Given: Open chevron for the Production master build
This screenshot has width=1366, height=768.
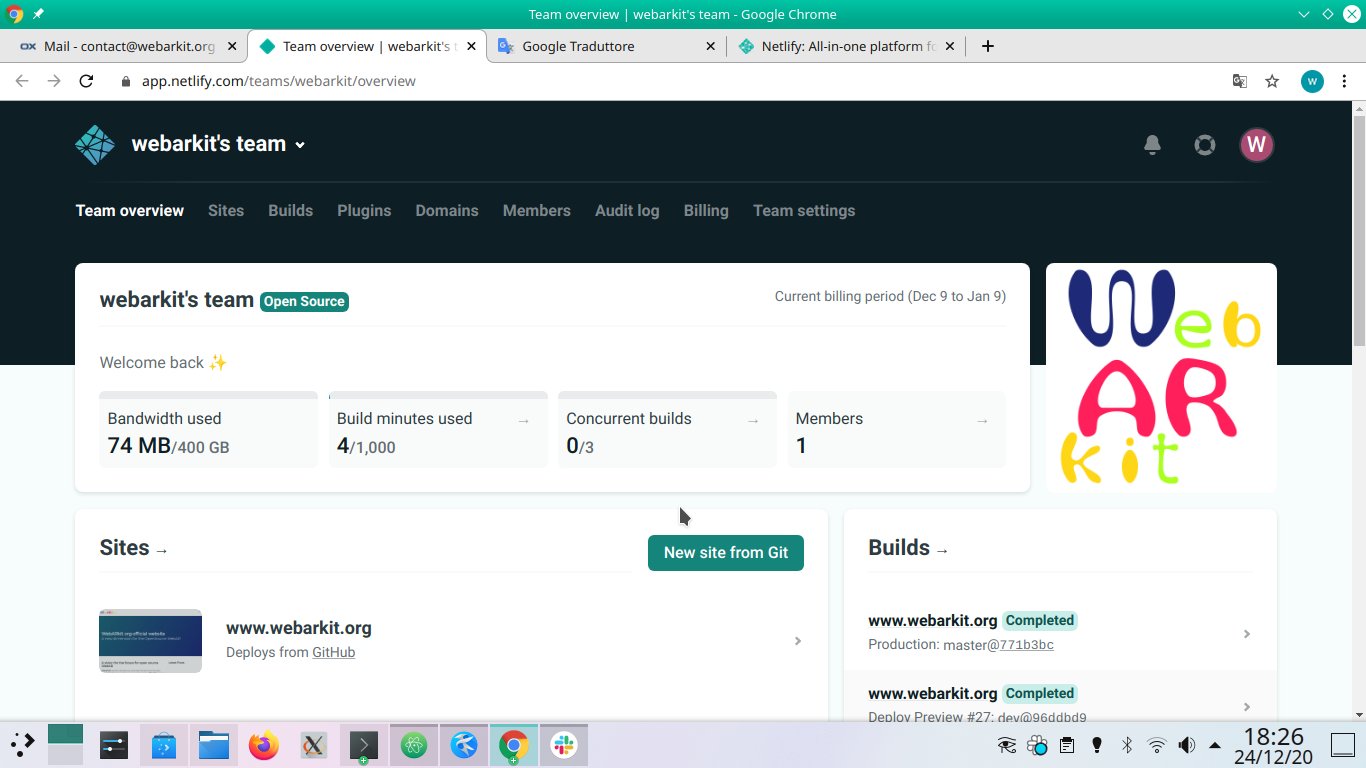Looking at the screenshot, I should (x=1247, y=634).
